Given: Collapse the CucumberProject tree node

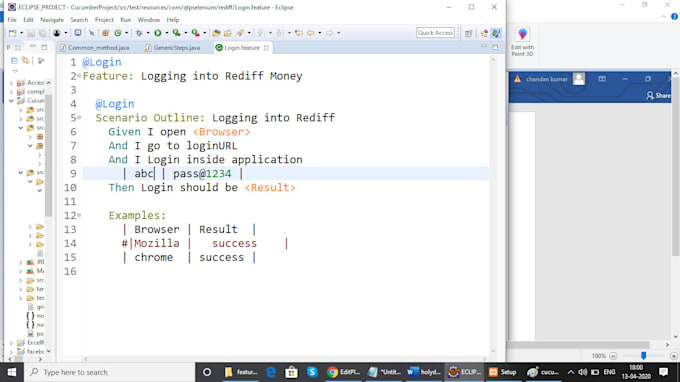Looking at the screenshot, I should [11, 101].
